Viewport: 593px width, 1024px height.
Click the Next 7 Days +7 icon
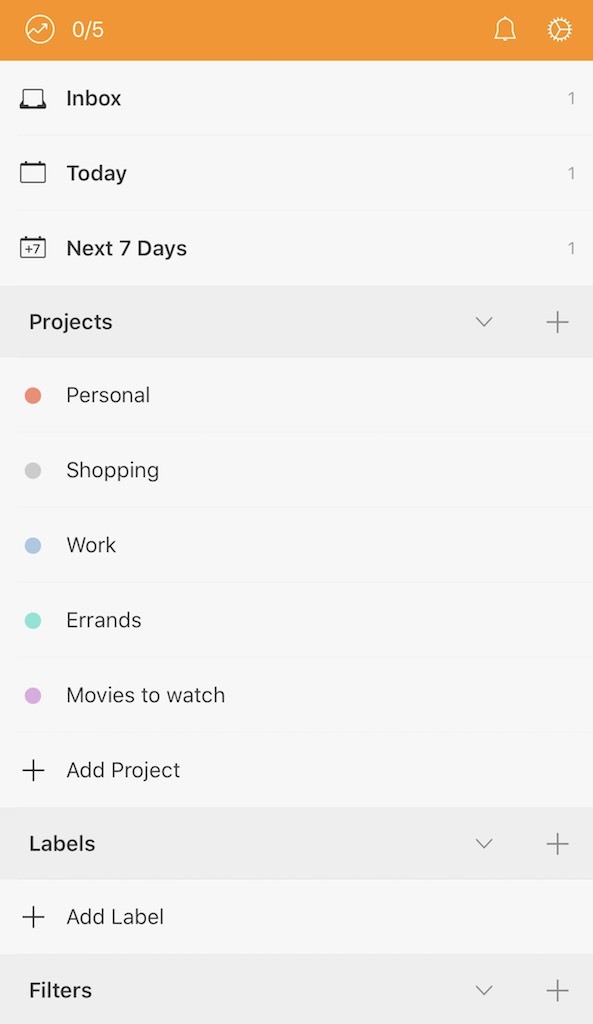point(33,247)
